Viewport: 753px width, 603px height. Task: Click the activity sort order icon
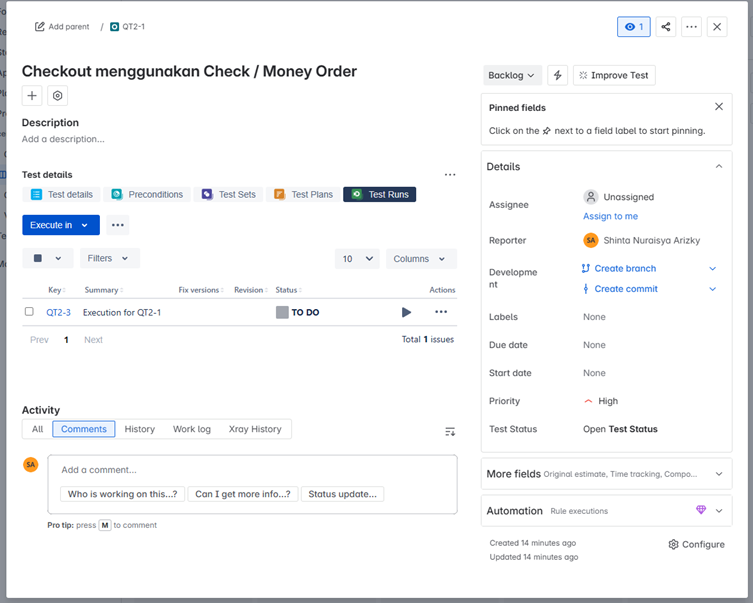click(x=450, y=431)
